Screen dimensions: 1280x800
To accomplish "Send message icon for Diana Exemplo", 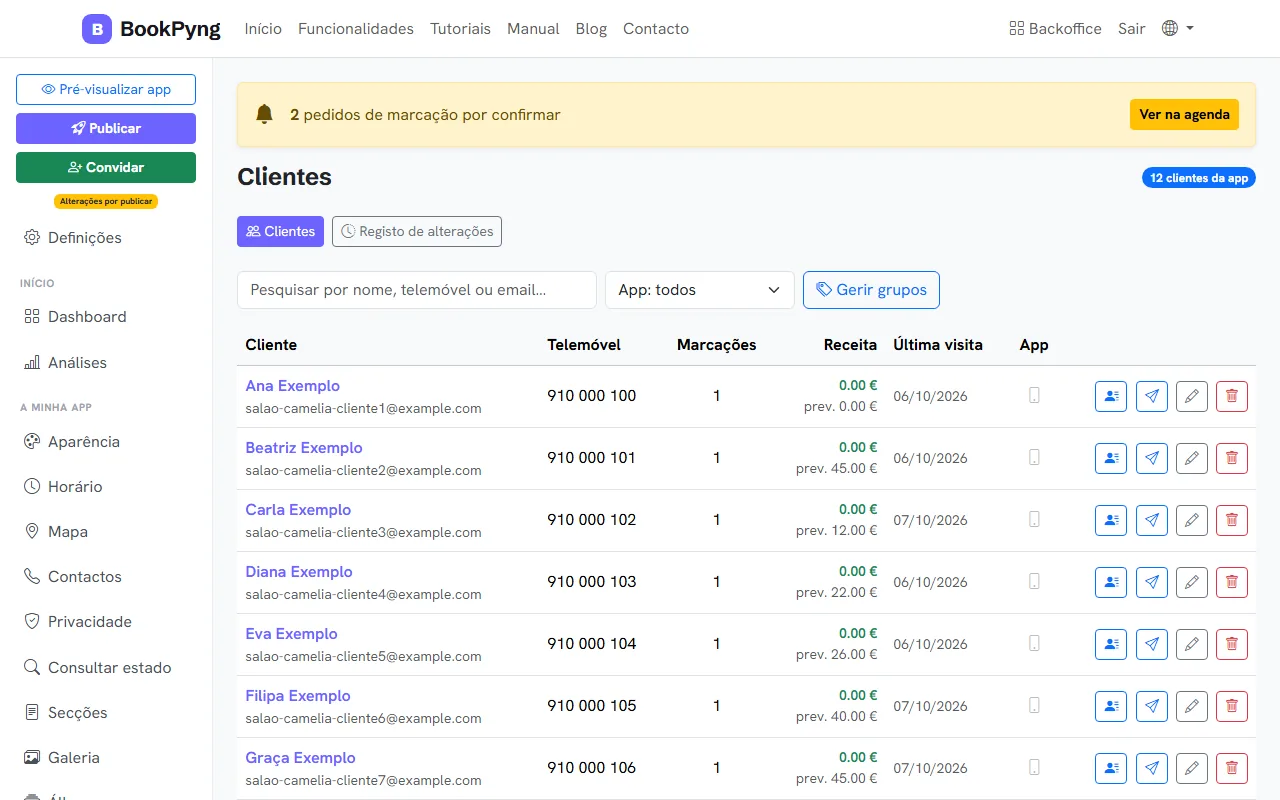I will pos(1152,582).
